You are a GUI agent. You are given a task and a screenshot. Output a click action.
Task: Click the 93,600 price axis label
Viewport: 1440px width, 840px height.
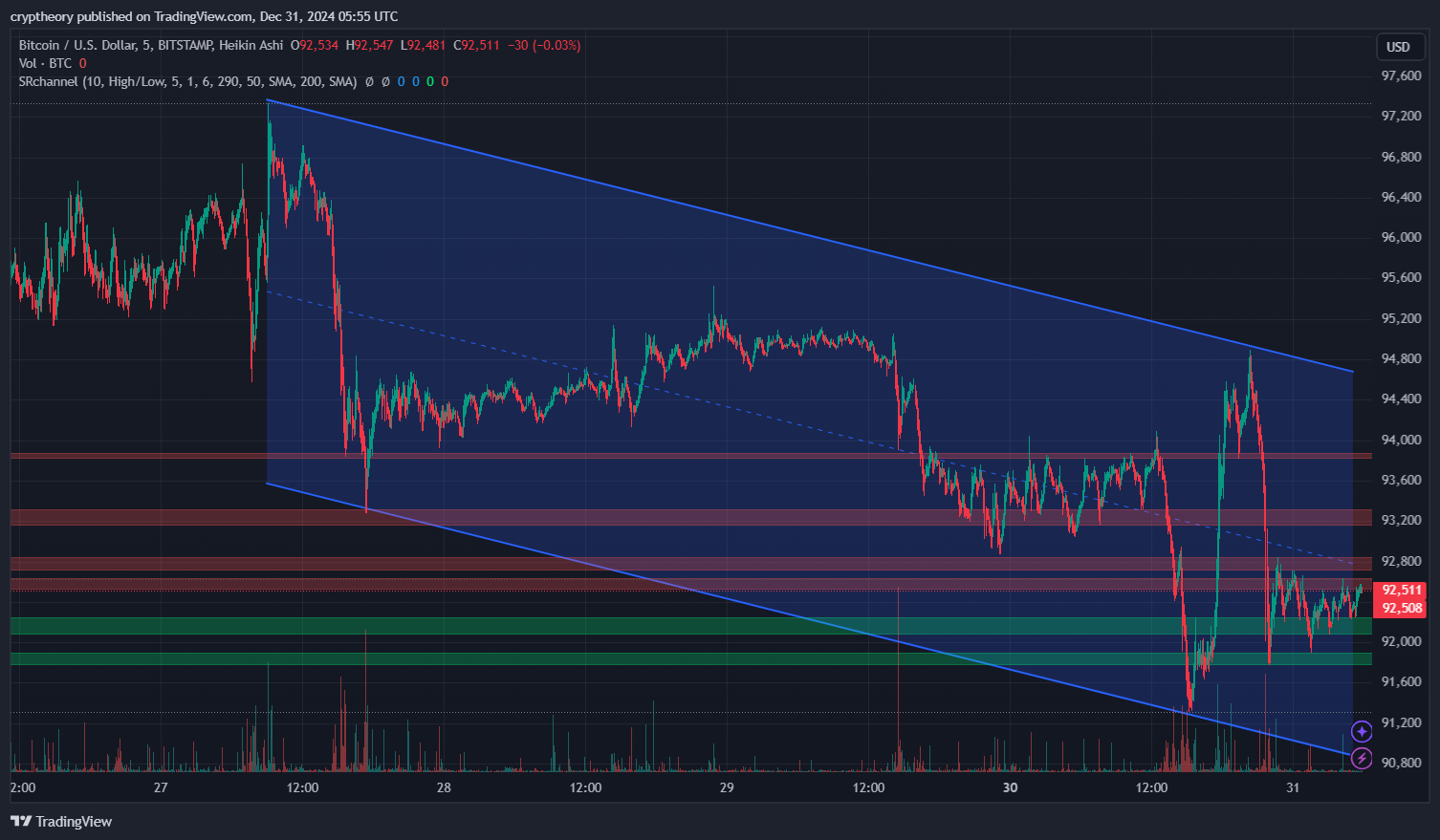click(x=1402, y=480)
